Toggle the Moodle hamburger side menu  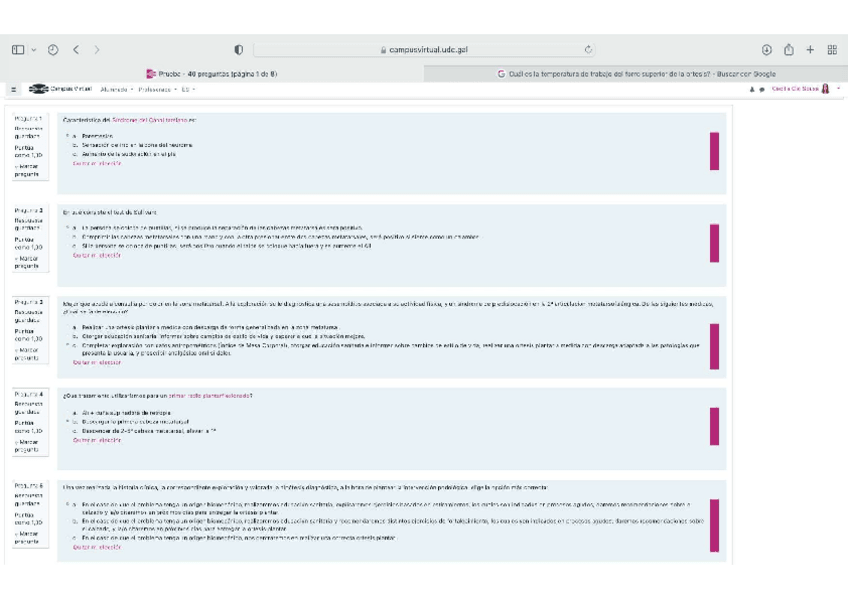click(x=14, y=89)
